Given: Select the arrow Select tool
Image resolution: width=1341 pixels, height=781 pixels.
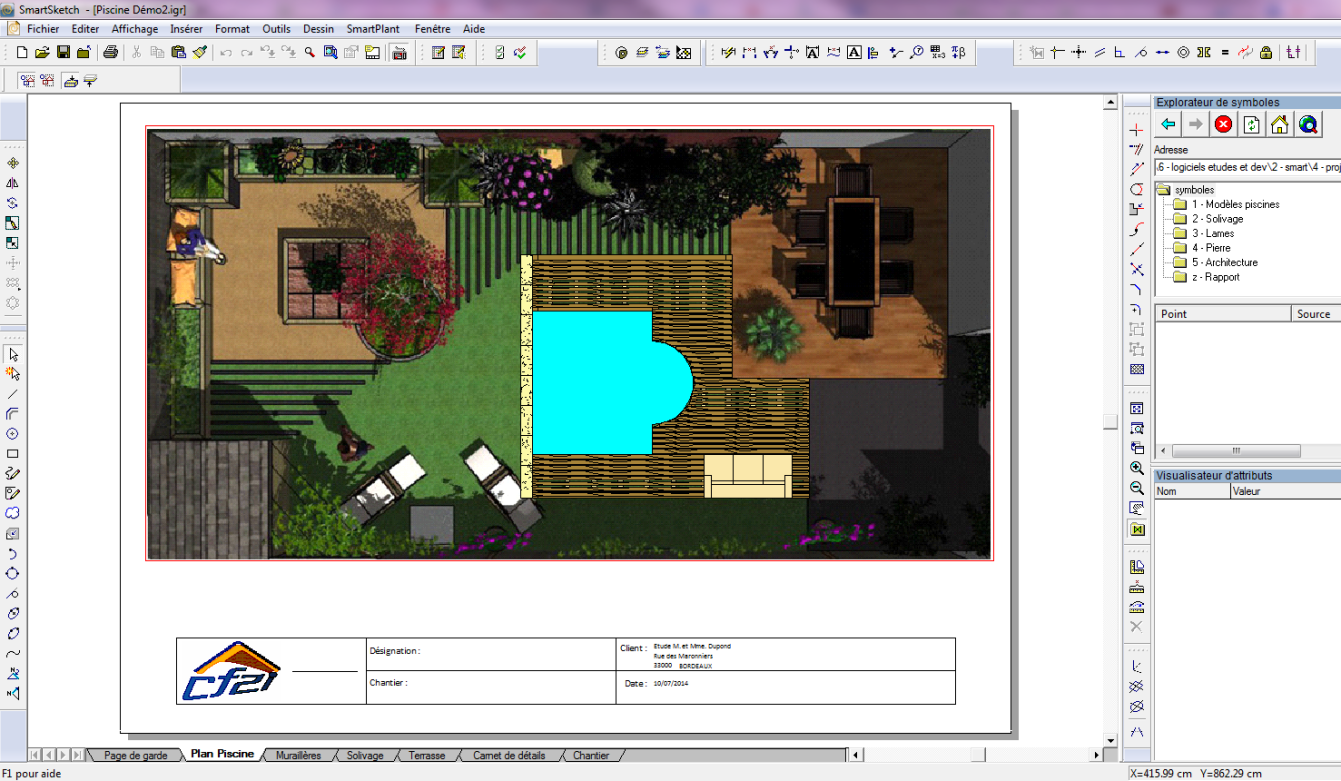Looking at the screenshot, I should [13, 354].
